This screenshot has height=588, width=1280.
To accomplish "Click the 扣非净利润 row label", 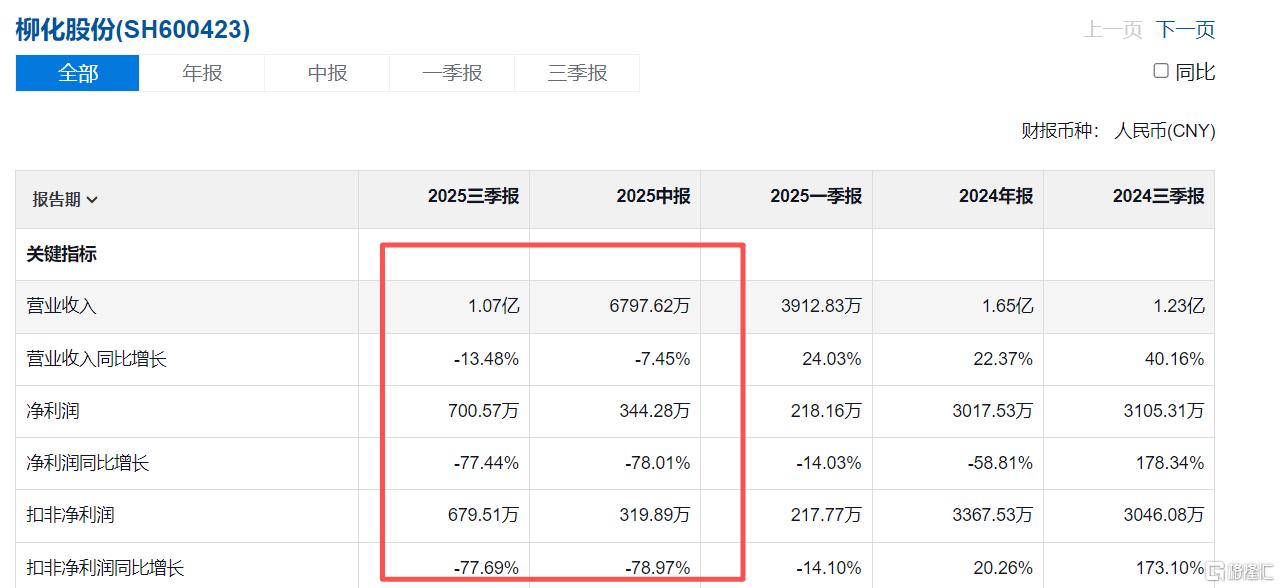I will tap(70, 515).
